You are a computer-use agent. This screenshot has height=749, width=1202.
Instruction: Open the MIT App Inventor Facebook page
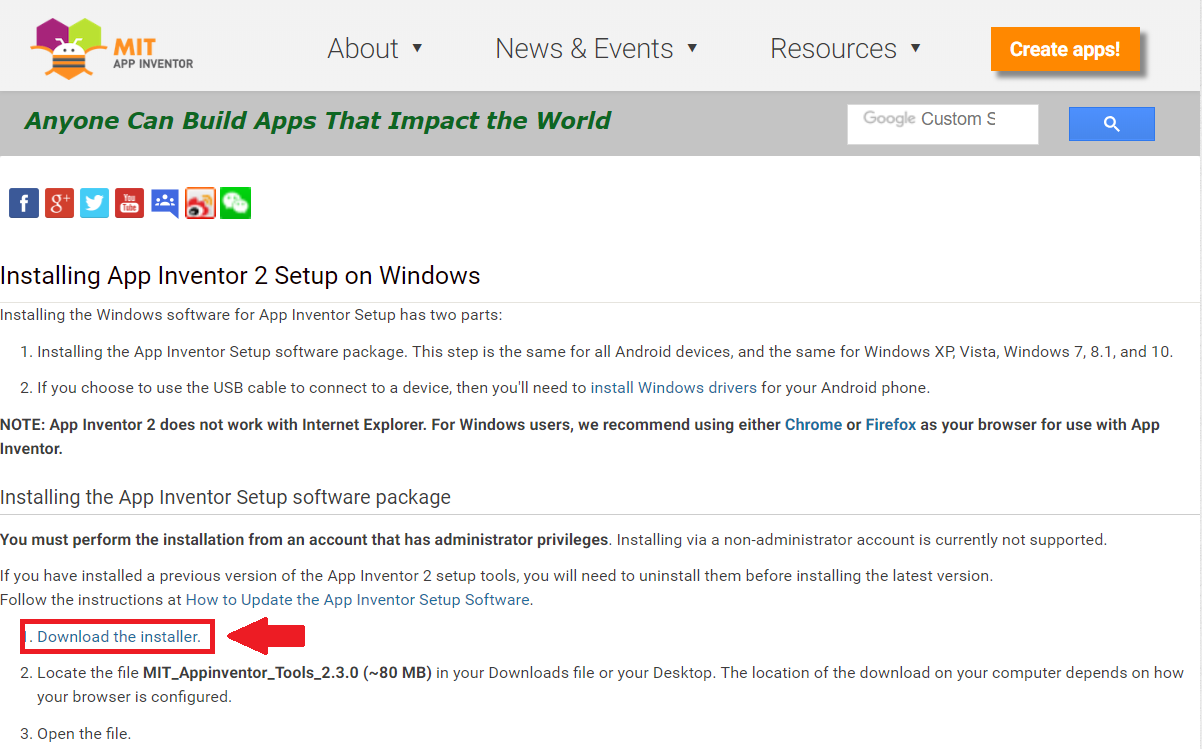[x=23, y=203]
